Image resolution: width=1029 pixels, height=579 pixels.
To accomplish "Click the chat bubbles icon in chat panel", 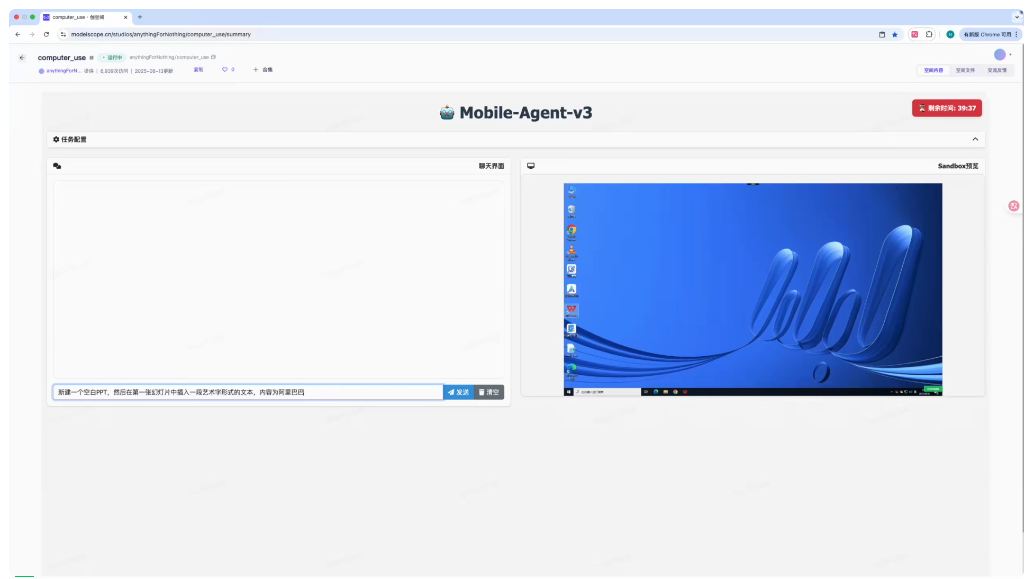I will click(57, 166).
